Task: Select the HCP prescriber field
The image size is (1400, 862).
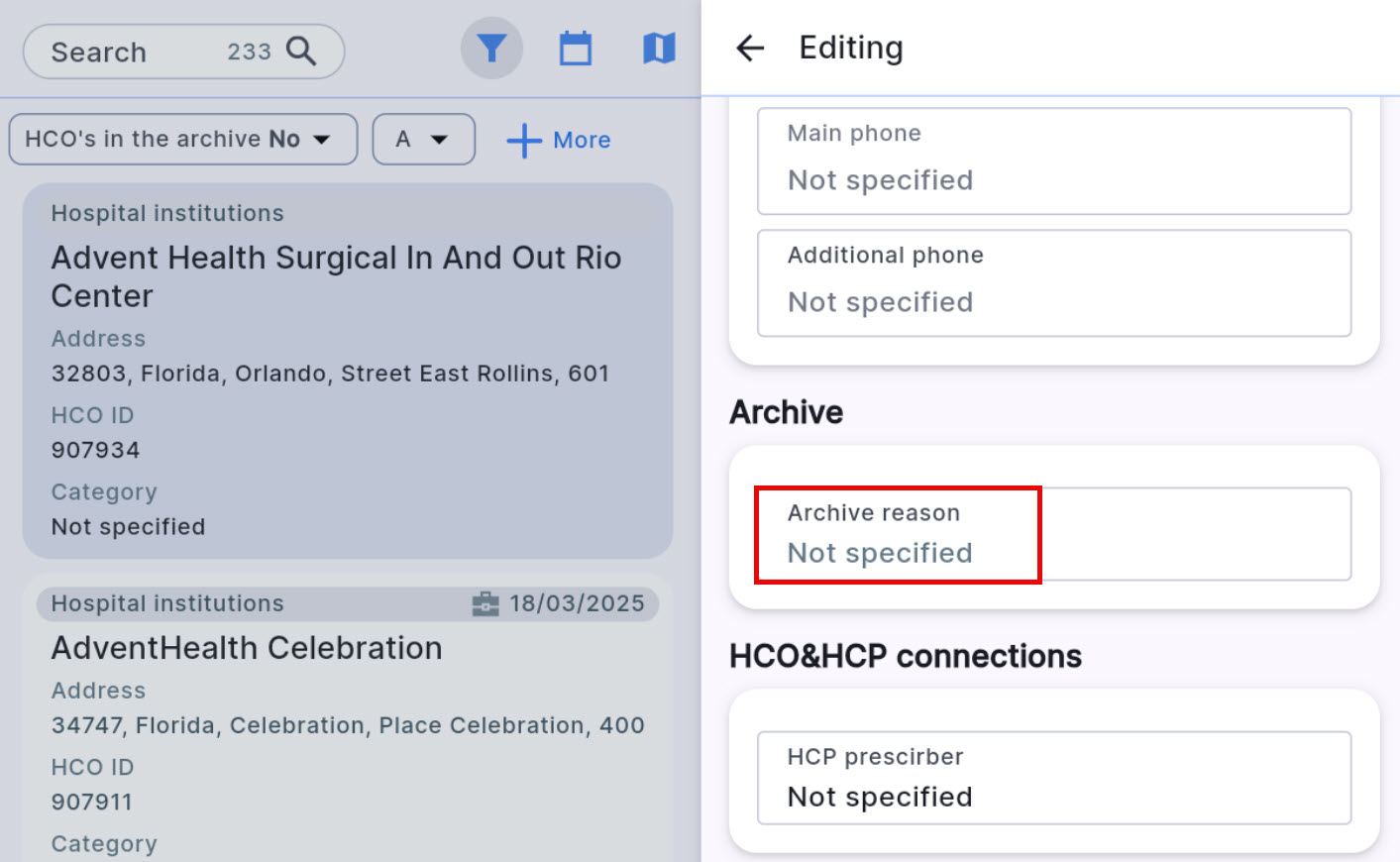Action: point(1053,778)
